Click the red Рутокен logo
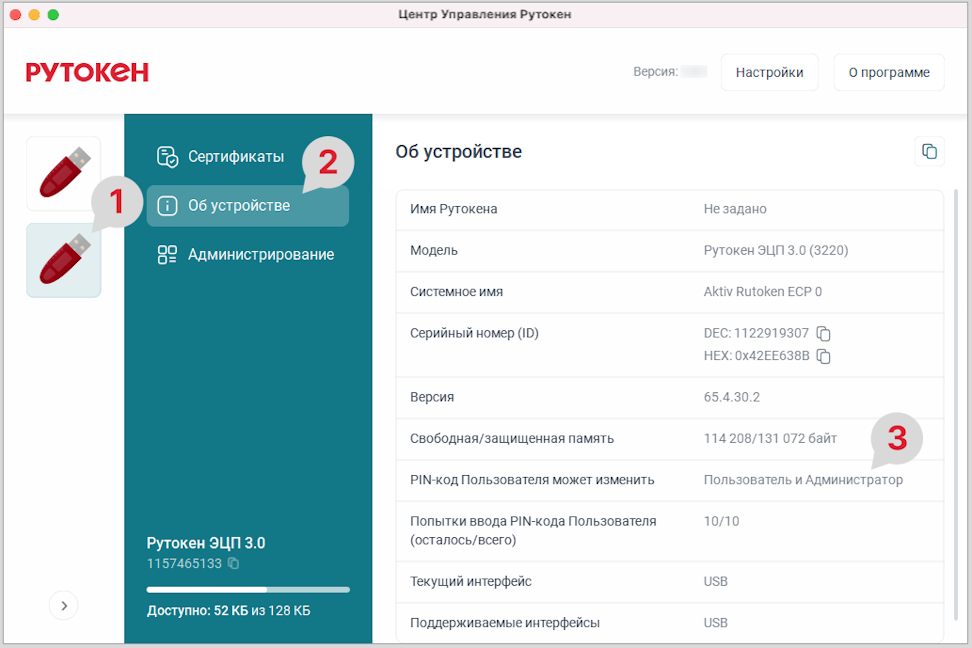 87,72
